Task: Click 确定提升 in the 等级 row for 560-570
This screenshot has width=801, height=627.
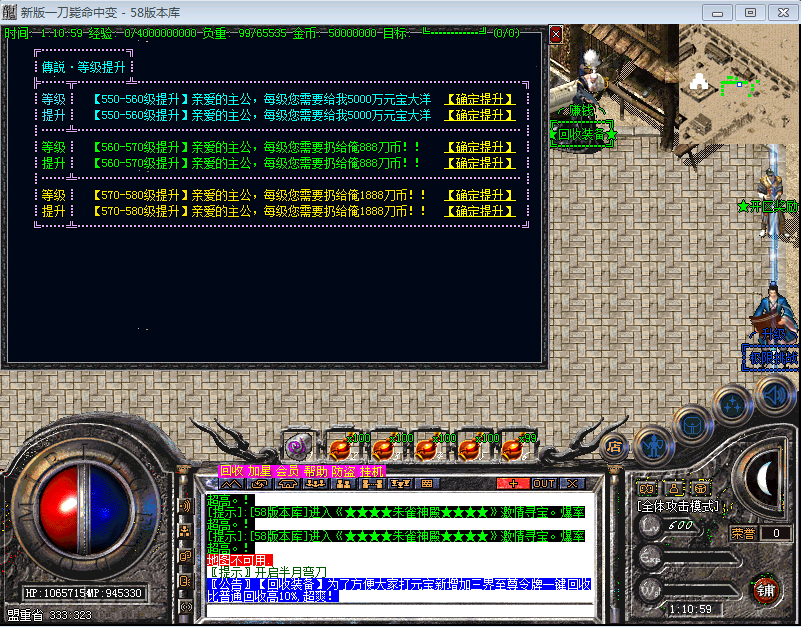Action: pyautogui.click(x=479, y=147)
